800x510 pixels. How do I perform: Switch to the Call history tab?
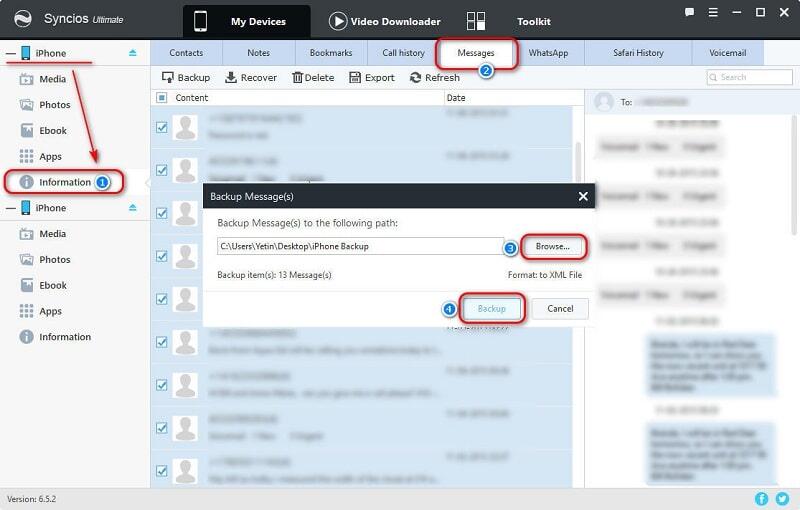[x=403, y=52]
